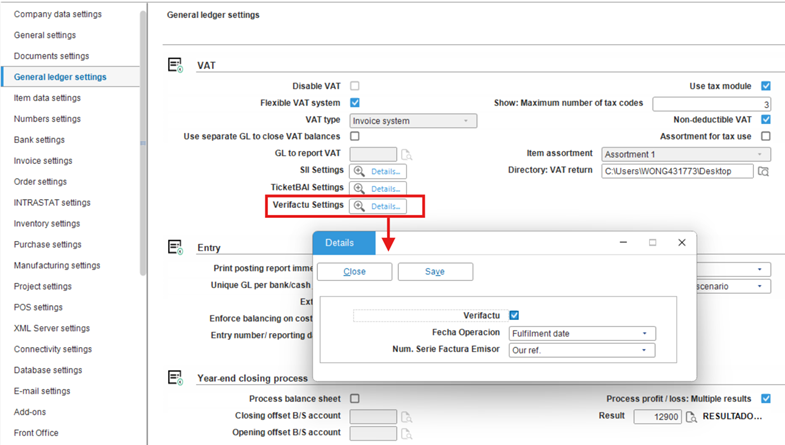785x445 pixels.
Task: Click lookup icon beside Closing offset B/S account
Action: tap(407, 416)
